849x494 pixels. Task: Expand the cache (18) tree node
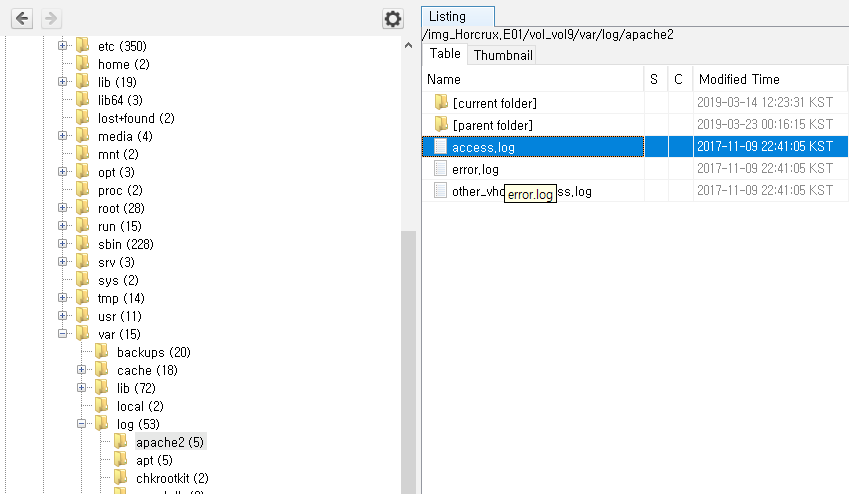pos(81,369)
